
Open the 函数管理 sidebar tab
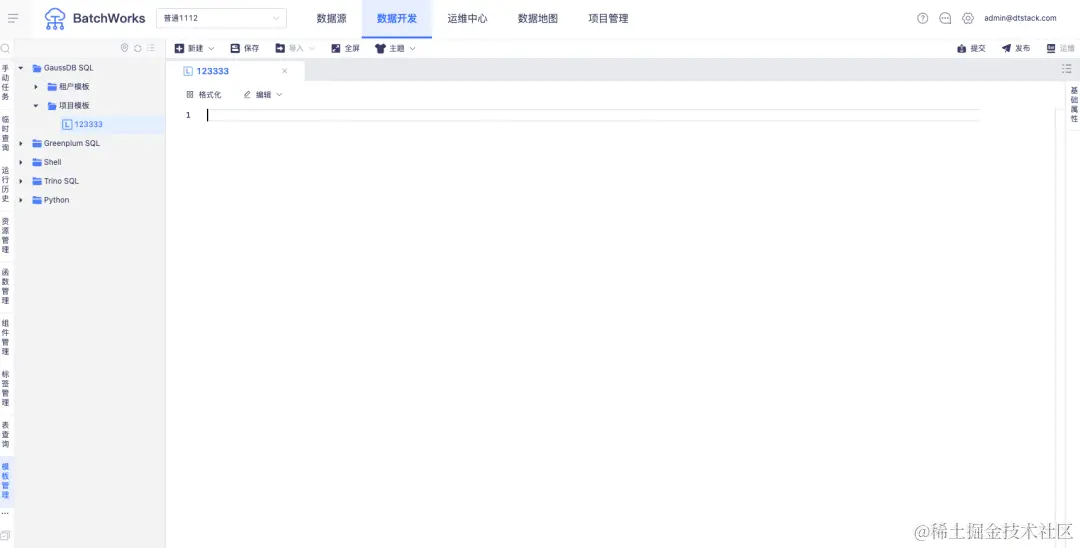point(6,286)
